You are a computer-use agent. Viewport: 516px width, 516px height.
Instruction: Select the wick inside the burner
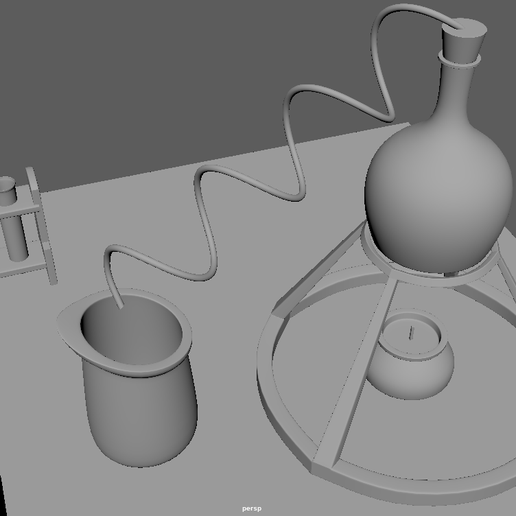411,333
